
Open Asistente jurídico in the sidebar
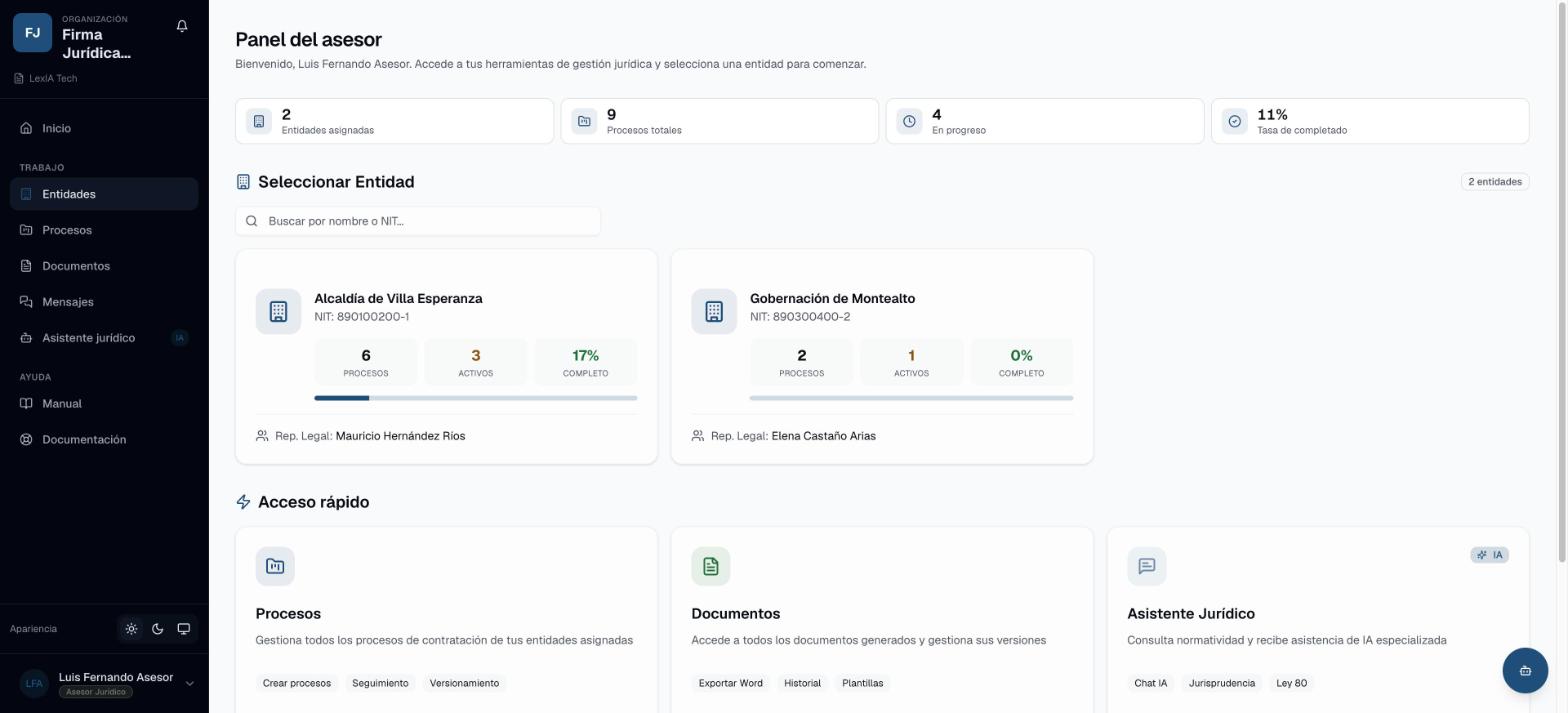104,338
